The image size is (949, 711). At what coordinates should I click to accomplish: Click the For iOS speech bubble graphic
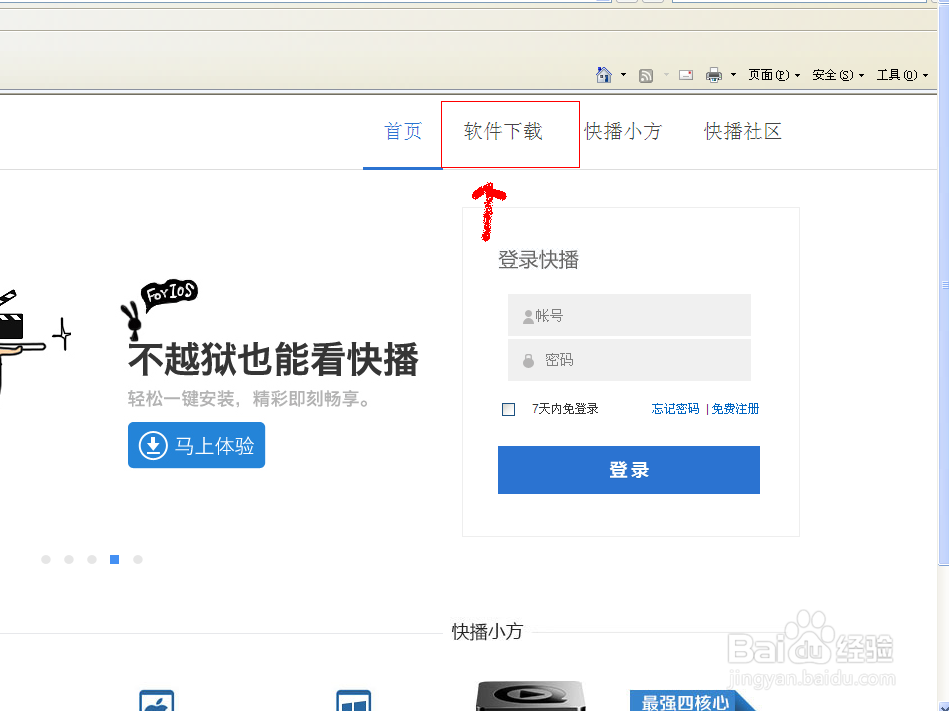point(169,295)
